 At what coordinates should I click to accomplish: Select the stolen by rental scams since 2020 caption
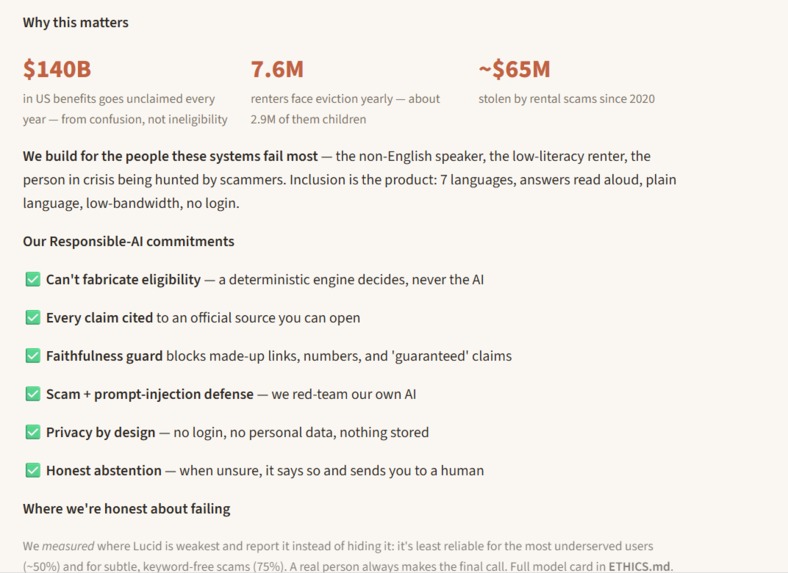(x=566, y=99)
